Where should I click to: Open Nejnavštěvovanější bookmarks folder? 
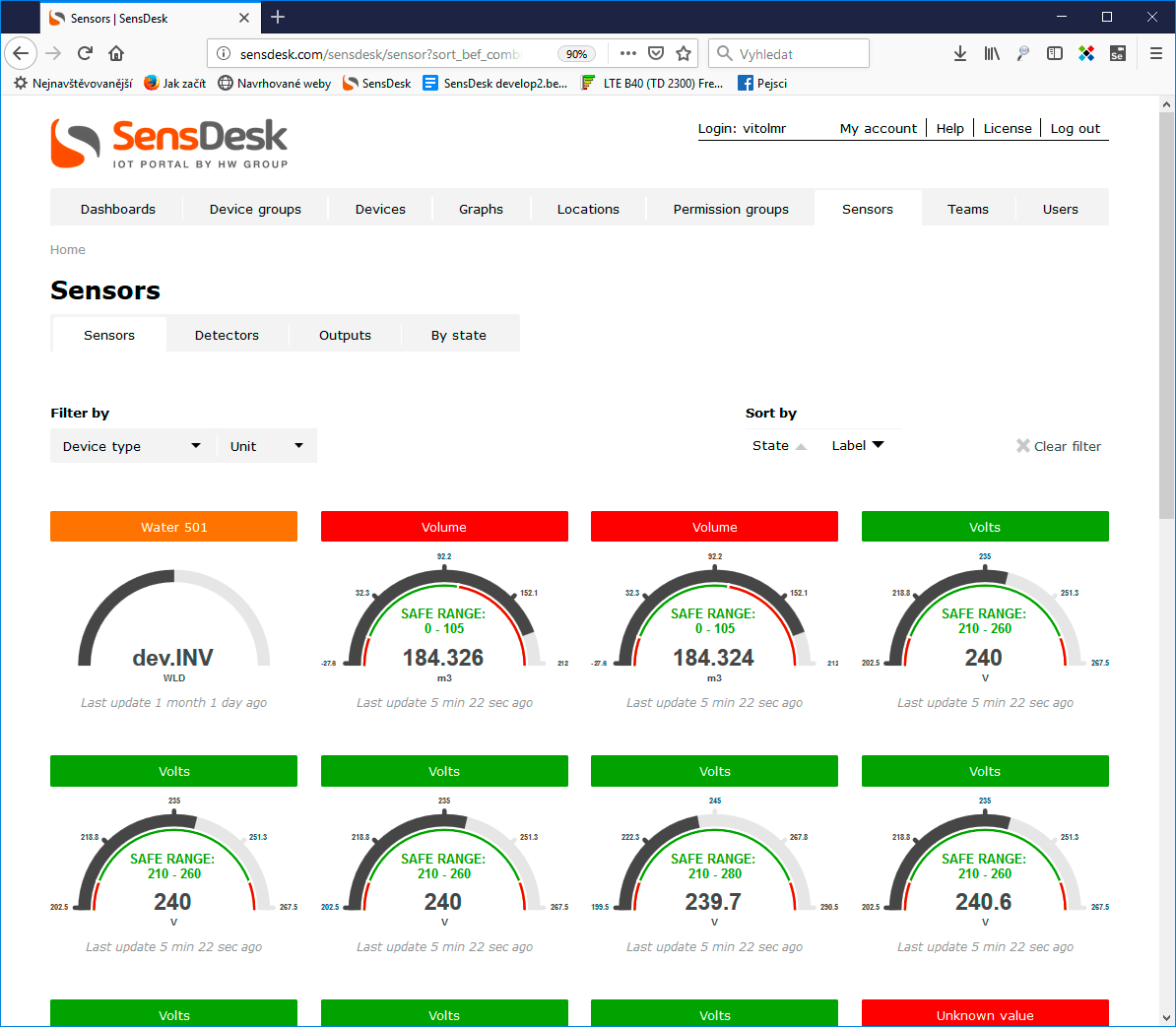pos(73,84)
